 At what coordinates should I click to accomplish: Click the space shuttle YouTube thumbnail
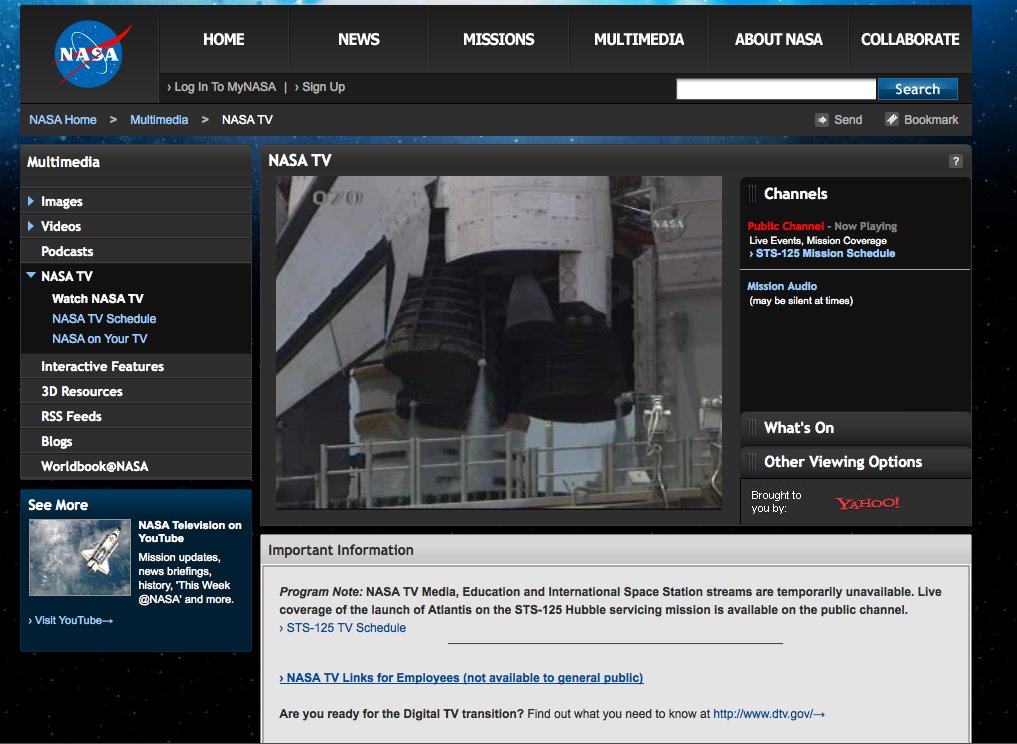click(80, 557)
